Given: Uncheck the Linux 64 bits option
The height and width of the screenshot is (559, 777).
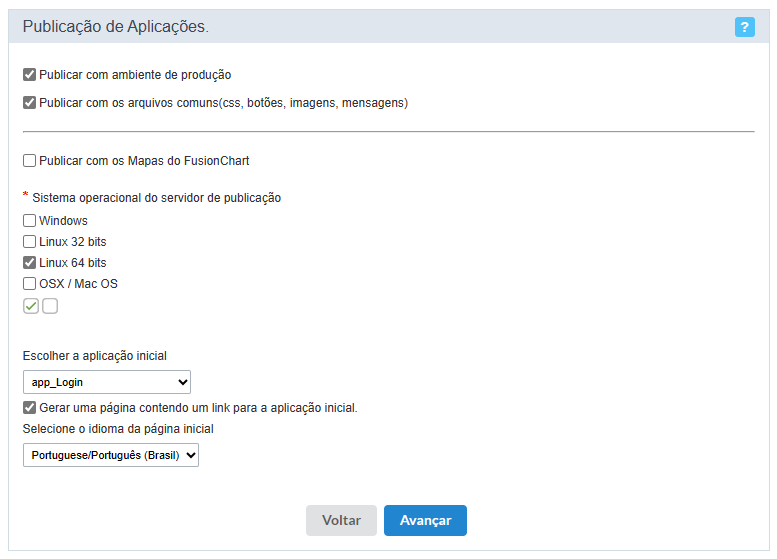Looking at the screenshot, I should pos(30,263).
